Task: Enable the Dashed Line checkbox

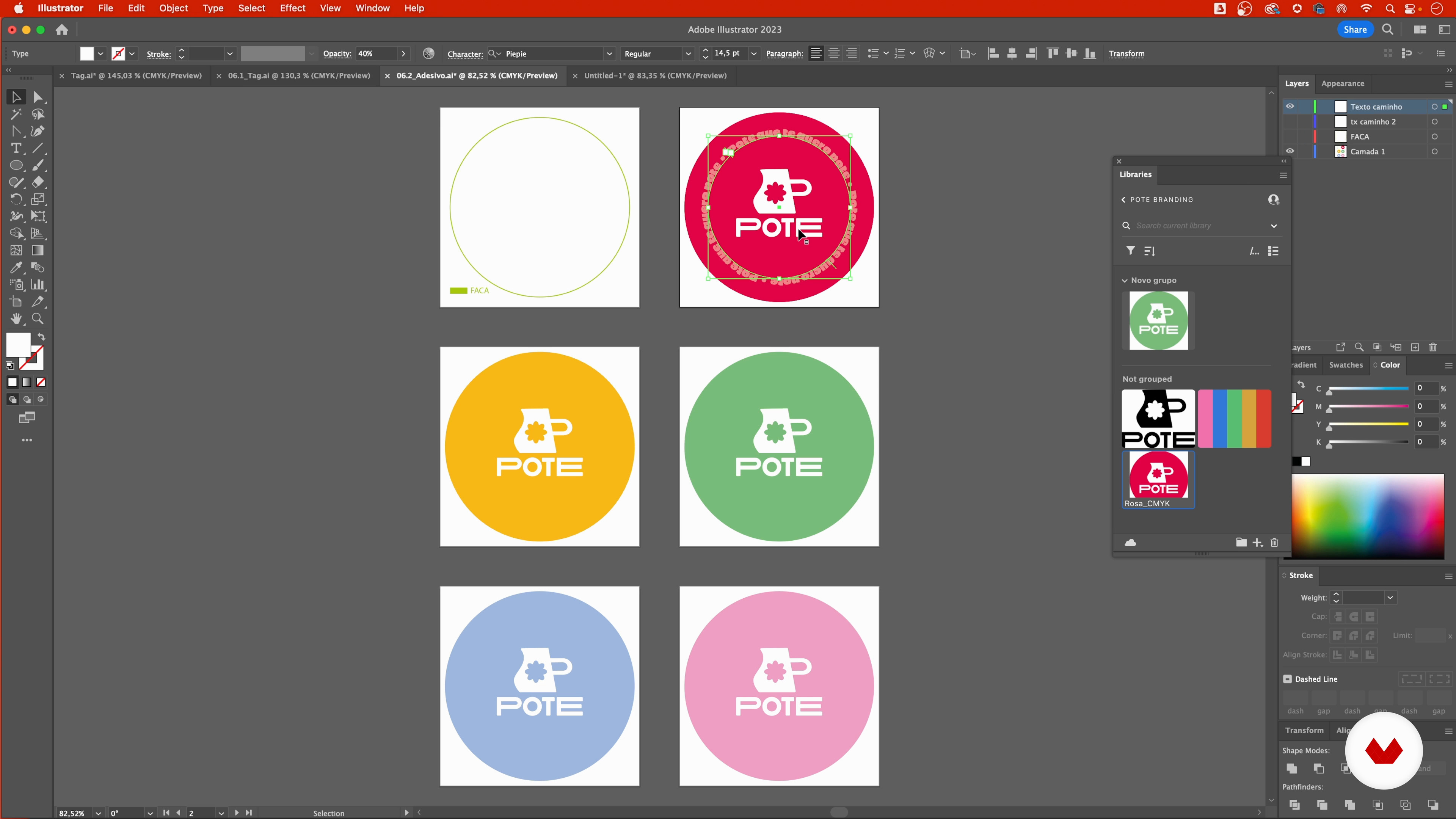Action: [1288, 679]
